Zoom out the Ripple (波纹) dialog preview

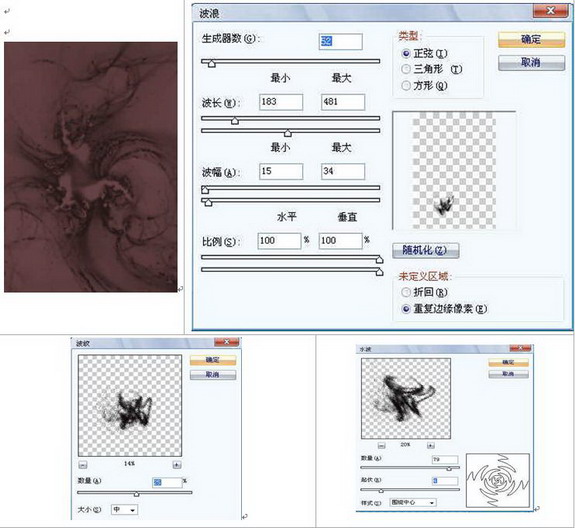83,465
